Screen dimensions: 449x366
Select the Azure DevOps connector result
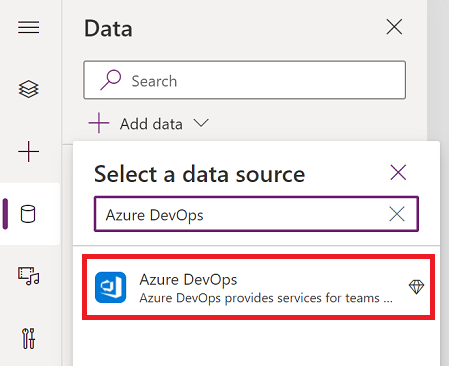point(258,287)
